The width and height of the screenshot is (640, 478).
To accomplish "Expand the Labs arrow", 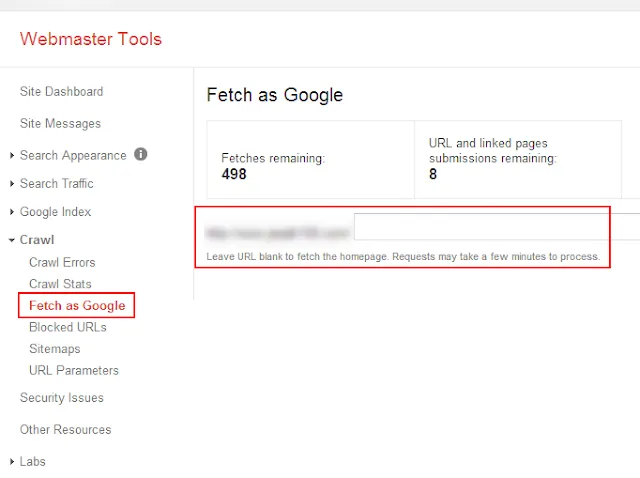I will click(12, 462).
